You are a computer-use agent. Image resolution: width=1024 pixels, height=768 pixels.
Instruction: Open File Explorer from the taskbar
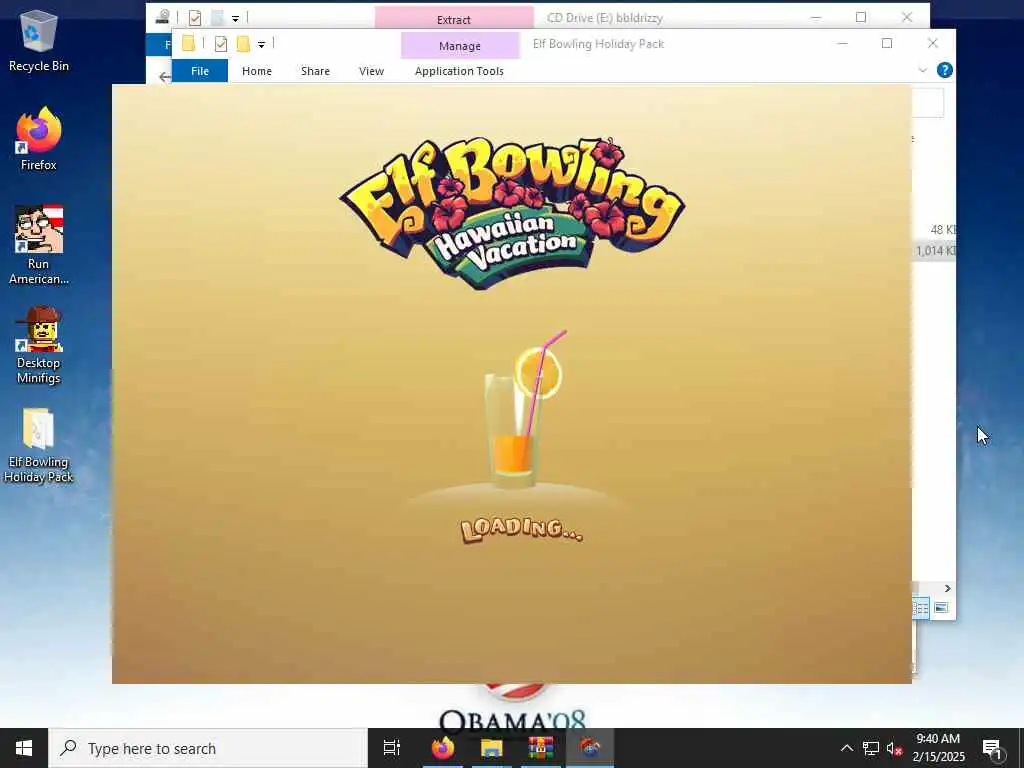492,748
